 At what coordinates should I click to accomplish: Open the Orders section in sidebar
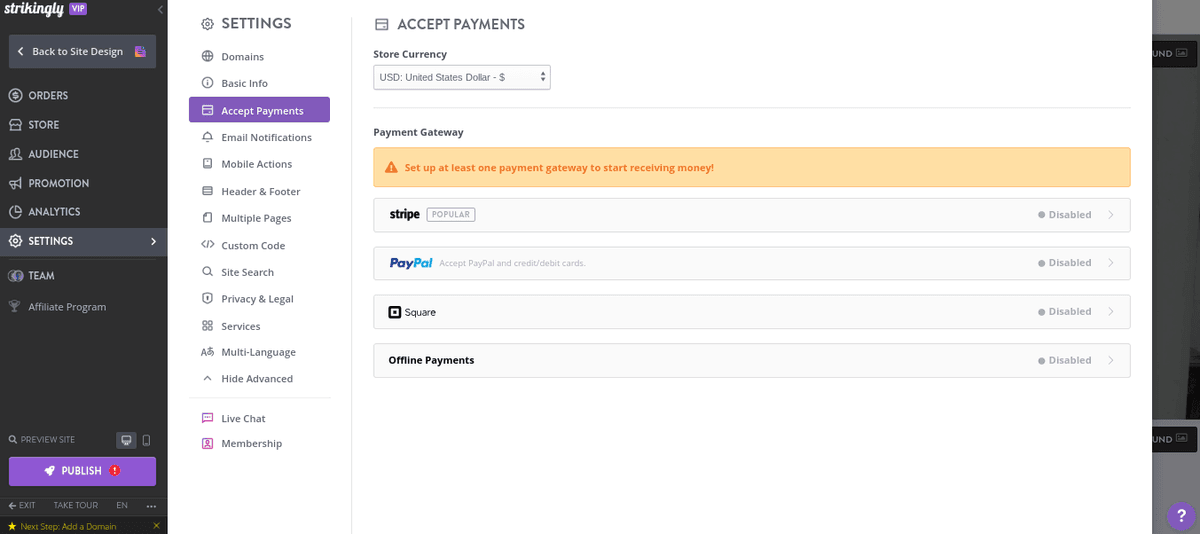(48, 96)
